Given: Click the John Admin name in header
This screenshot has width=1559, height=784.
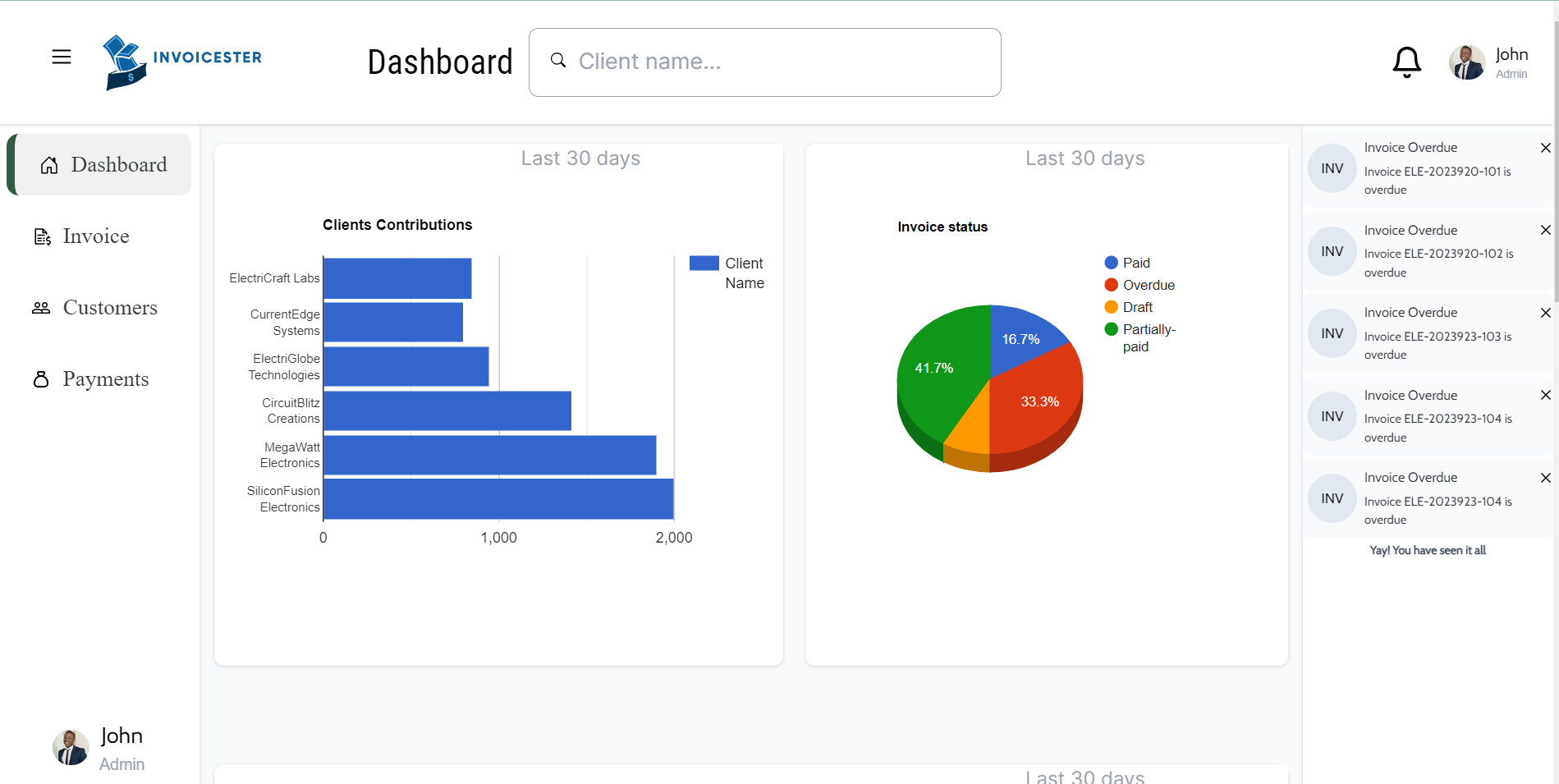Looking at the screenshot, I should 1511,62.
